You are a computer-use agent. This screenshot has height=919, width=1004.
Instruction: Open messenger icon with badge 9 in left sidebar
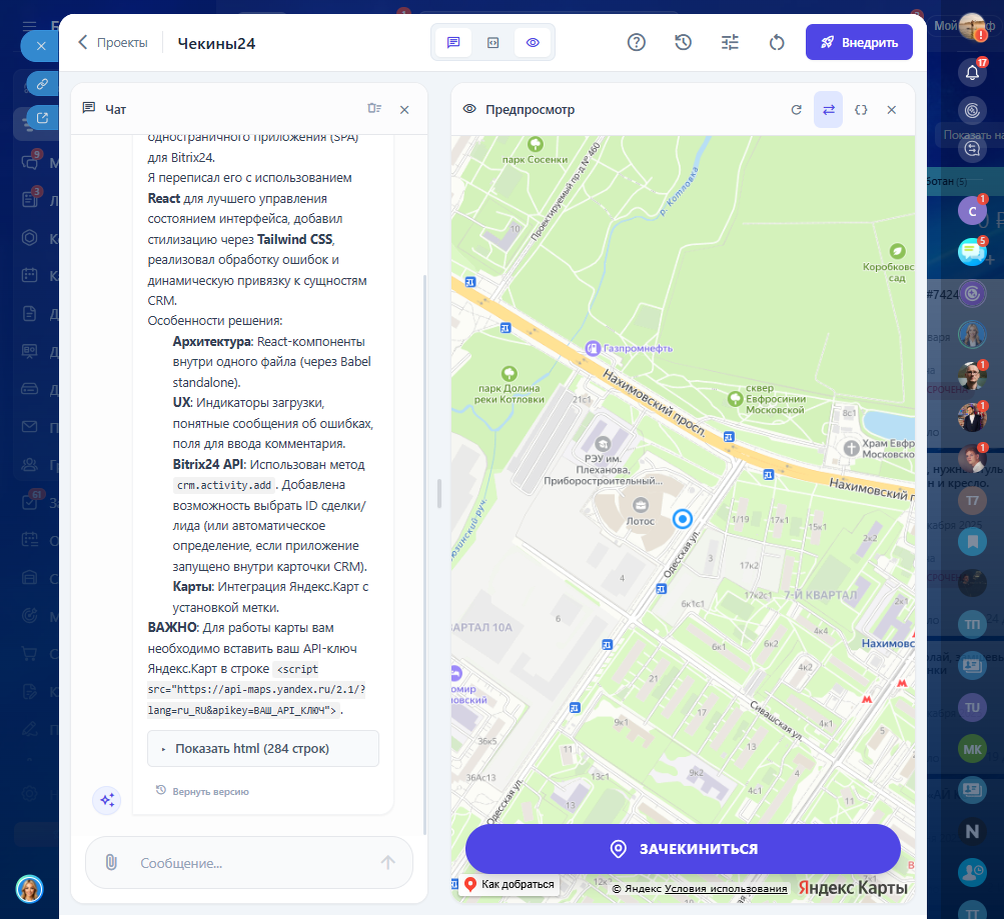point(30,162)
